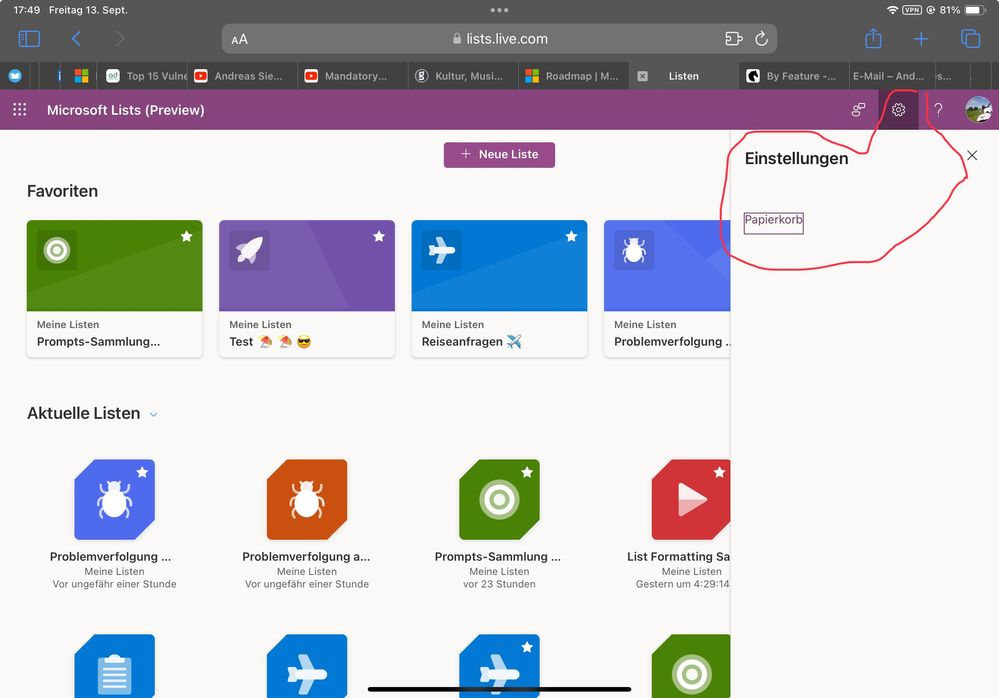This screenshot has width=999, height=698.
Task: Expand the Aktuelle Listen dropdown chevron
Action: [154, 415]
